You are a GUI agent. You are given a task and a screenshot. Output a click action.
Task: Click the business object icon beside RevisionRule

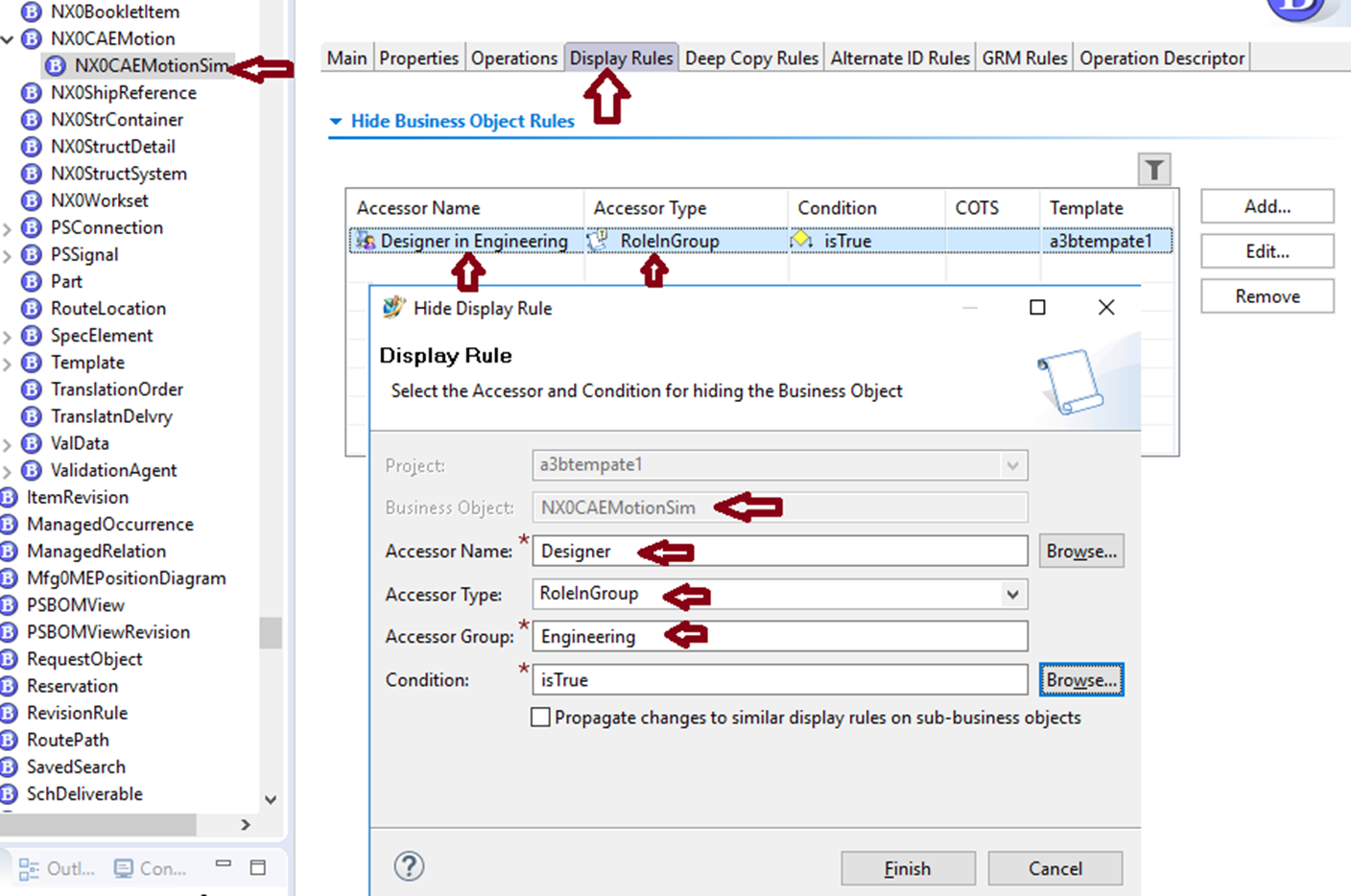(9, 713)
